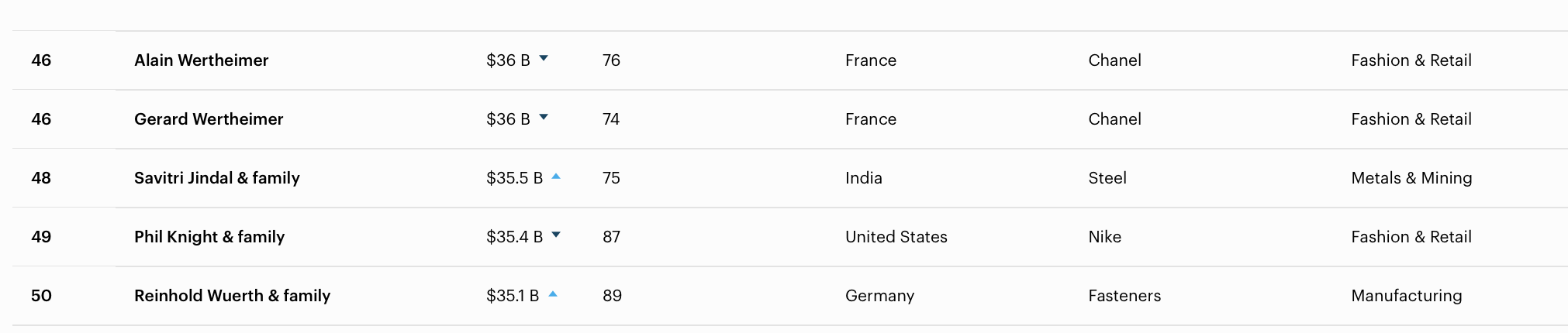Click the Germany country cell
This screenshot has height=333, width=1568.
click(879, 296)
